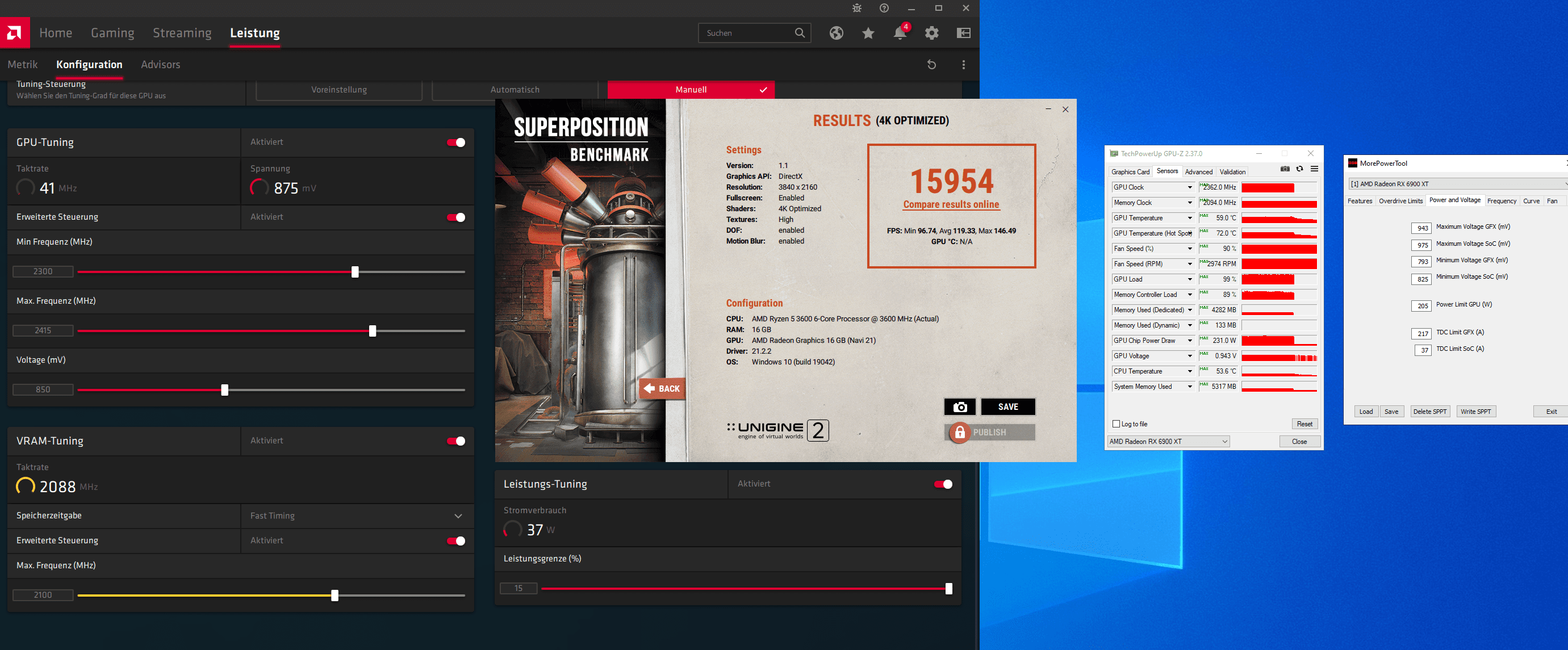Select Automatisch tuning control option

pyautogui.click(x=515, y=90)
